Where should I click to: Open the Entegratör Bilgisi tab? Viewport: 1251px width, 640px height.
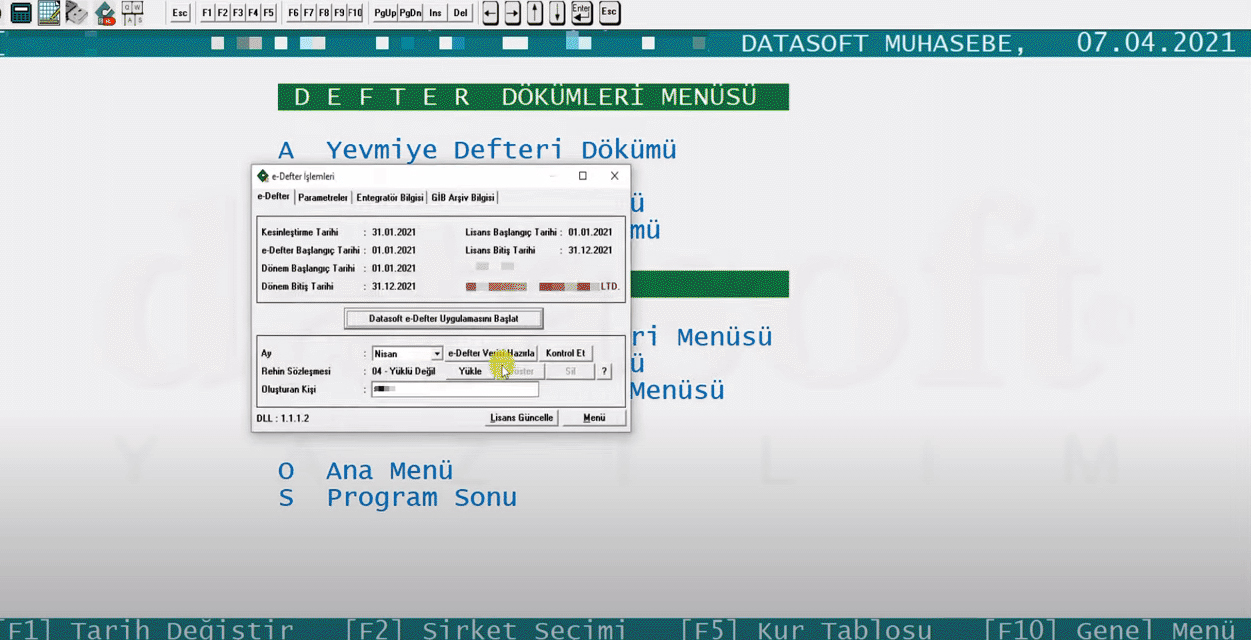point(390,197)
